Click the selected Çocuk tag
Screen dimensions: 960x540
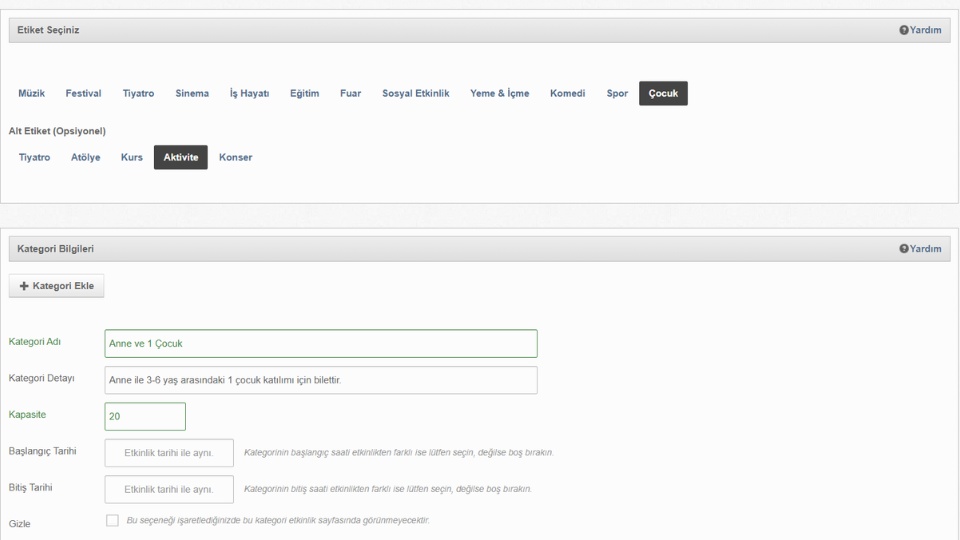tap(663, 94)
